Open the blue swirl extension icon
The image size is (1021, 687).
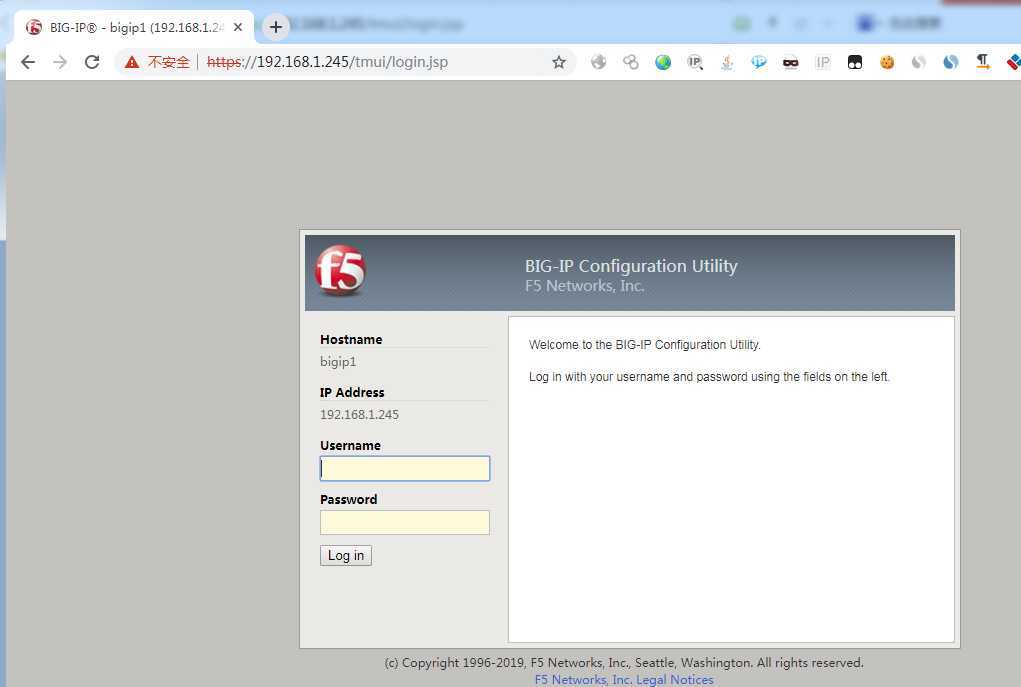pyautogui.click(x=951, y=62)
